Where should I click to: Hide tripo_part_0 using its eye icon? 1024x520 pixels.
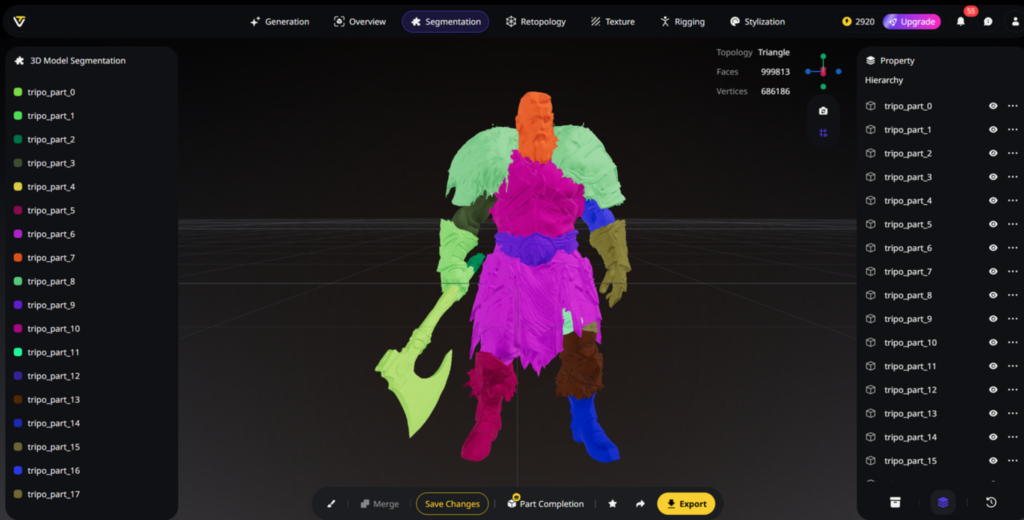[x=993, y=106]
